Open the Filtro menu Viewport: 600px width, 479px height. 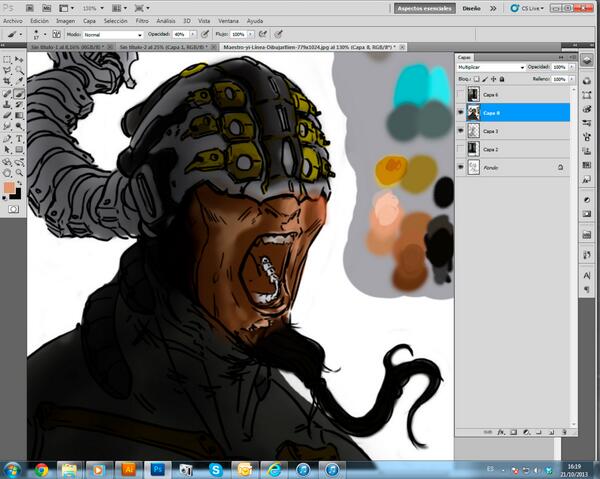point(142,21)
